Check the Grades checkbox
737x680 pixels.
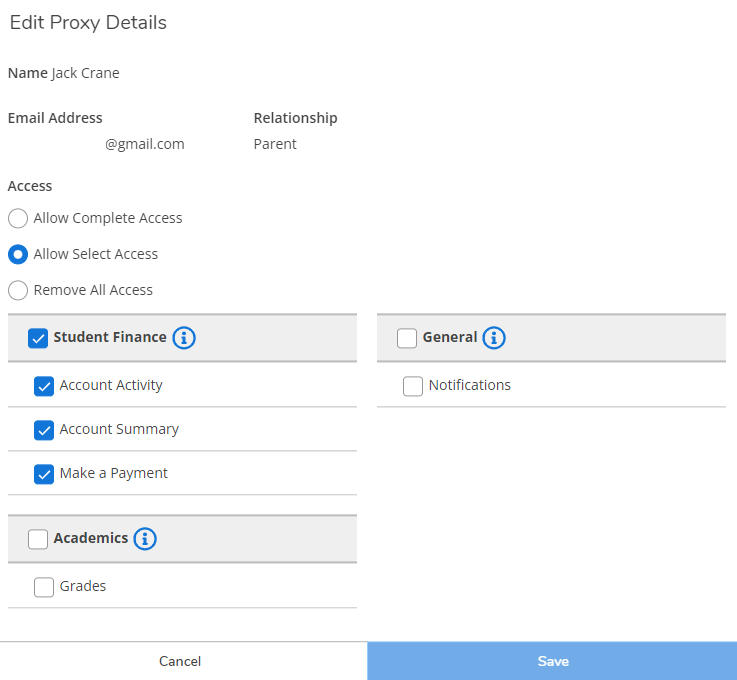click(44, 587)
